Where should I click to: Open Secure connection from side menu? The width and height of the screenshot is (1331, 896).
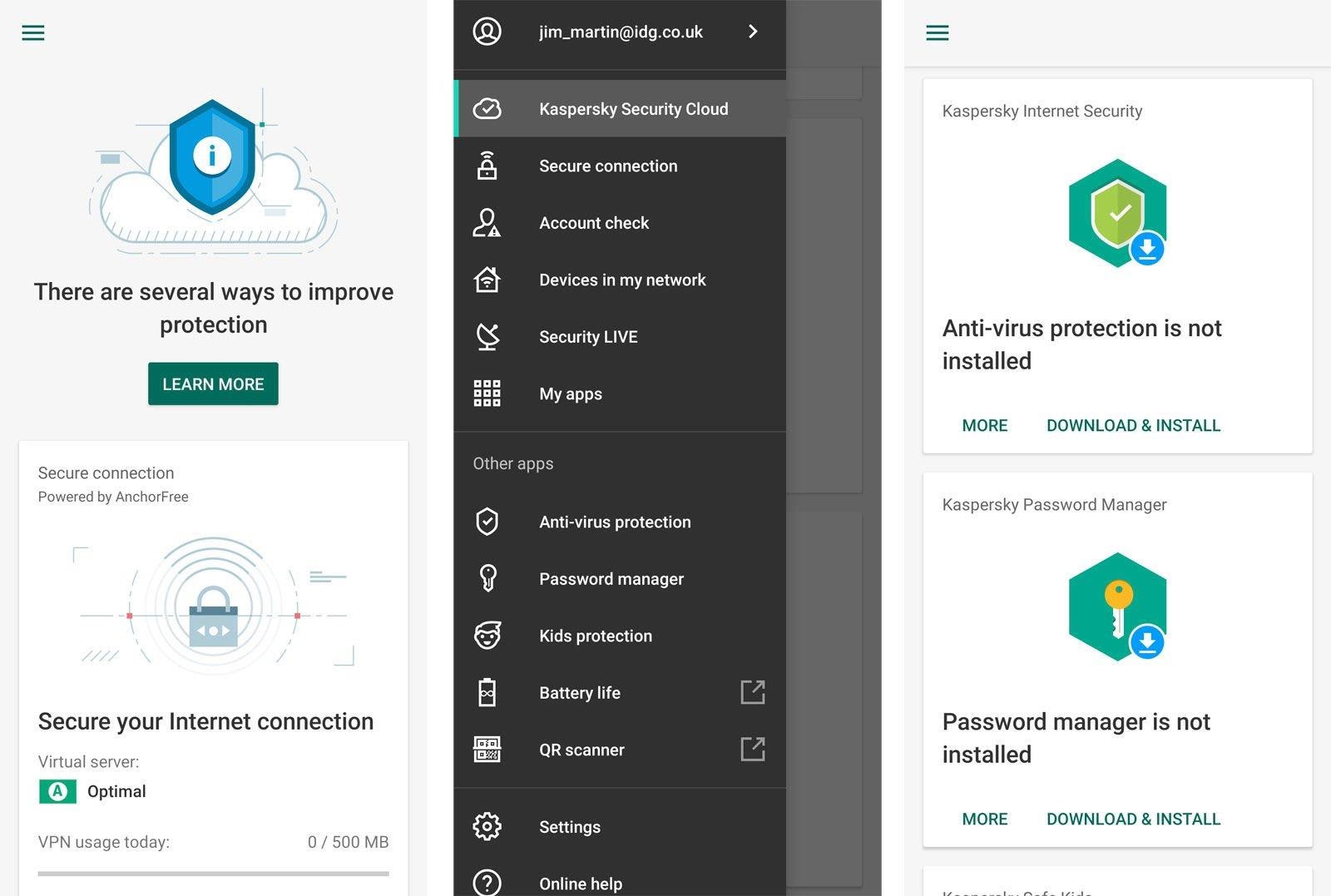(x=620, y=166)
